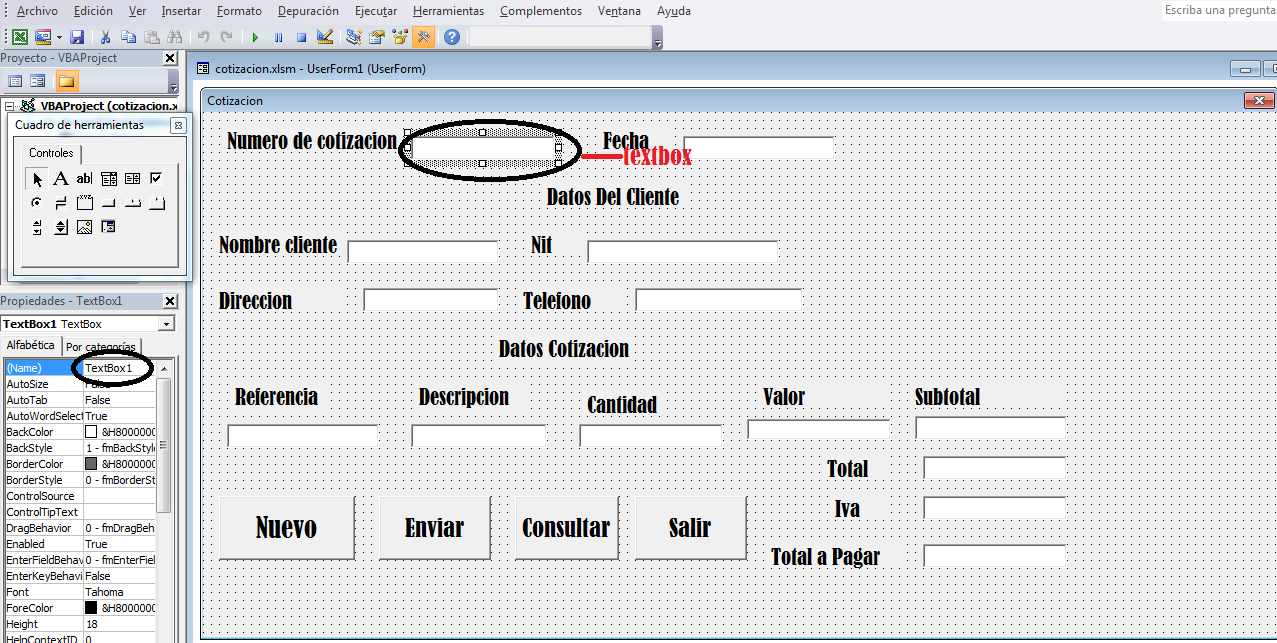Click the Salir button on the form
Viewport: 1277px width, 643px height.
(x=690, y=527)
